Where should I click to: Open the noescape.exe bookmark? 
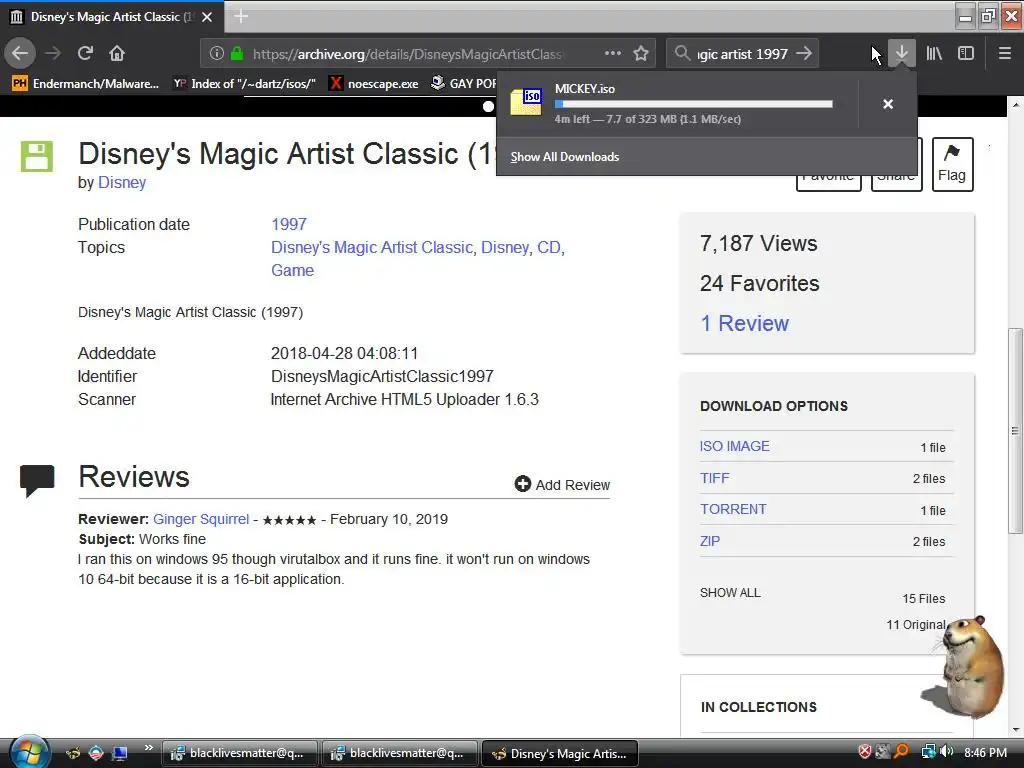click(374, 84)
